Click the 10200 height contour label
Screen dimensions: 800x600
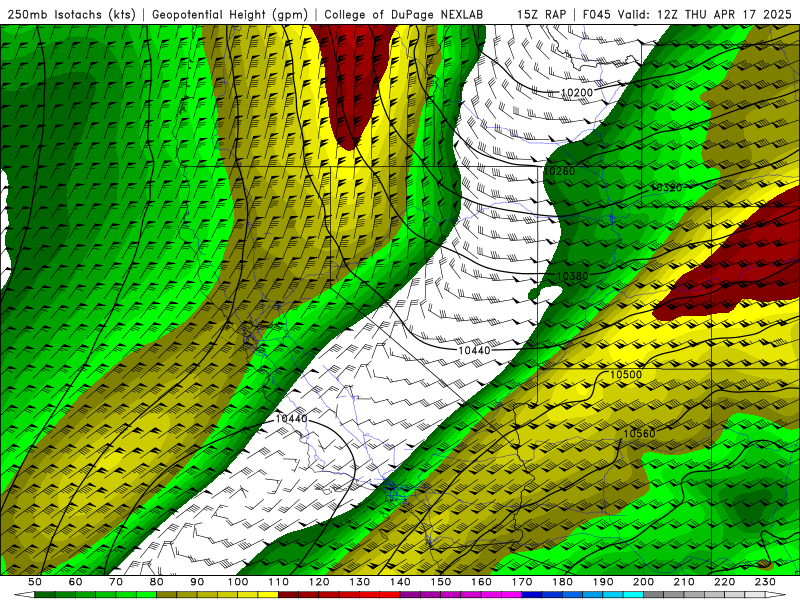(x=577, y=93)
